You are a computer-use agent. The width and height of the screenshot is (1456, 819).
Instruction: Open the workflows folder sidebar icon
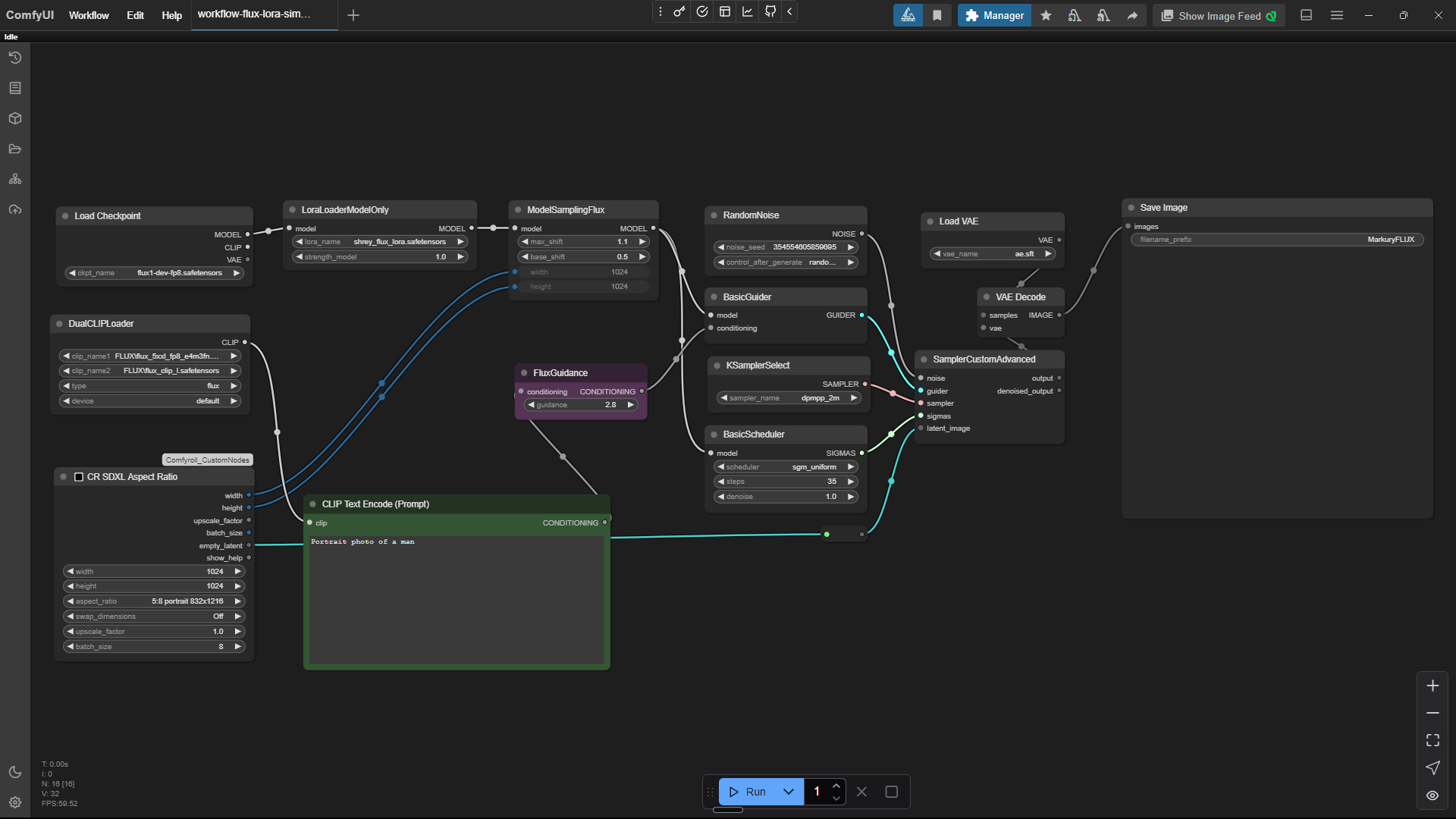[15, 149]
